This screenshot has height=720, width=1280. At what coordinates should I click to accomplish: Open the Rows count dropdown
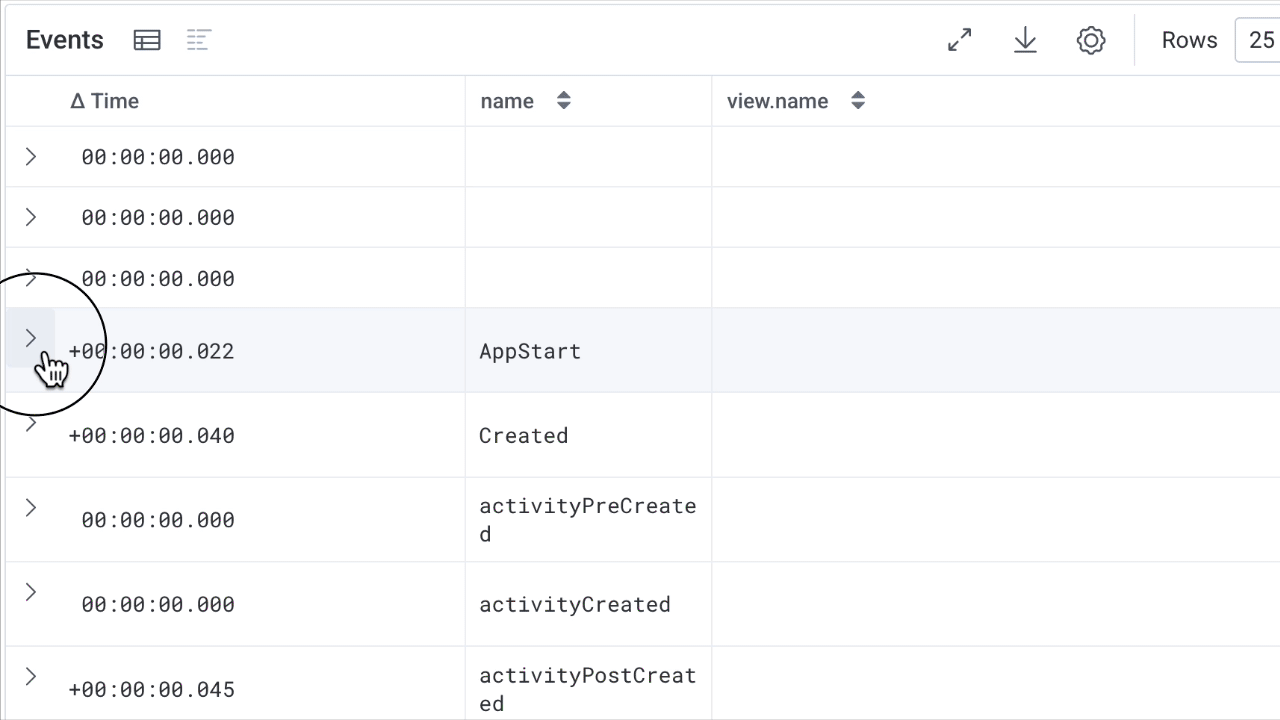(x=1258, y=40)
